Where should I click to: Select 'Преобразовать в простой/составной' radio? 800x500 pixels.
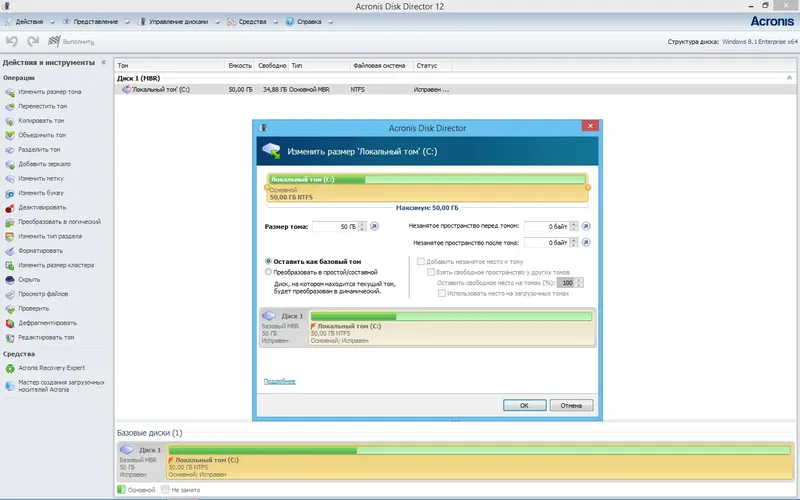pos(268,272)
